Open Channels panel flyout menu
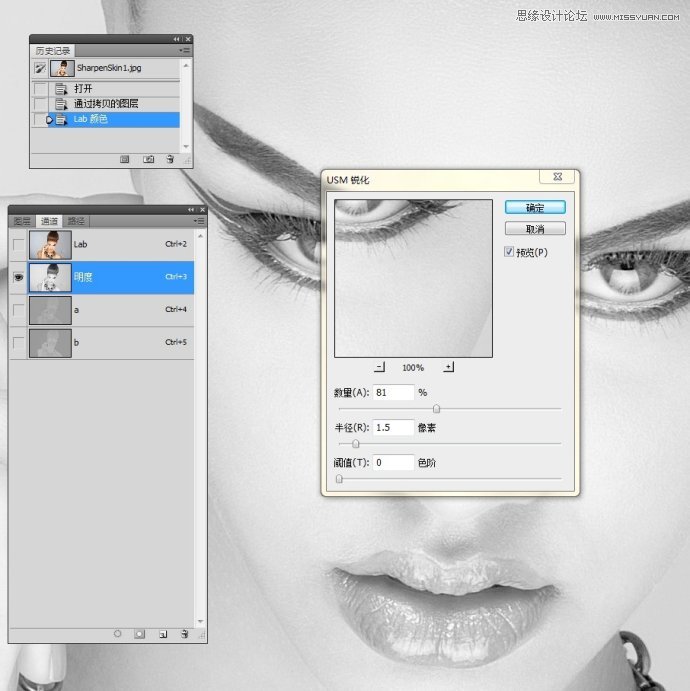This screenshot has width=690, height=691. tap(199, 221)
